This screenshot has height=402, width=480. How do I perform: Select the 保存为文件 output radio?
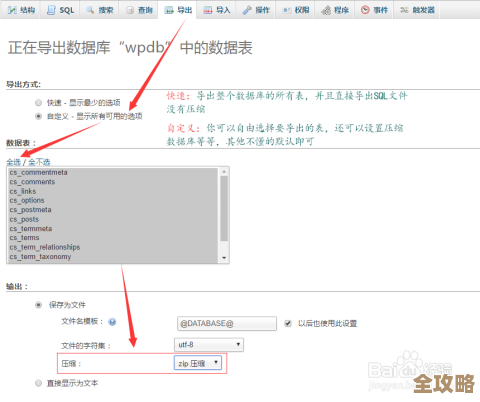(x=39, y=305)
